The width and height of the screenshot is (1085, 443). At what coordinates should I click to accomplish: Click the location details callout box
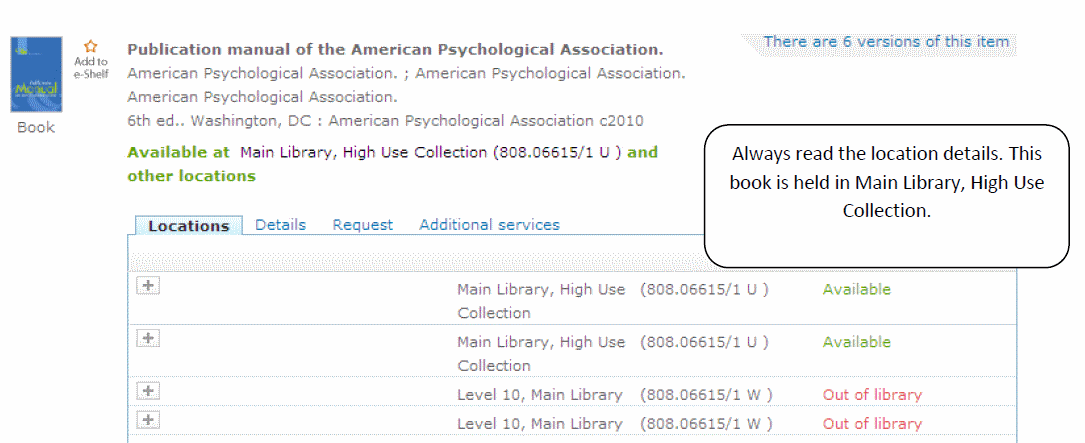pyautogui.click(x=887, y=196)
